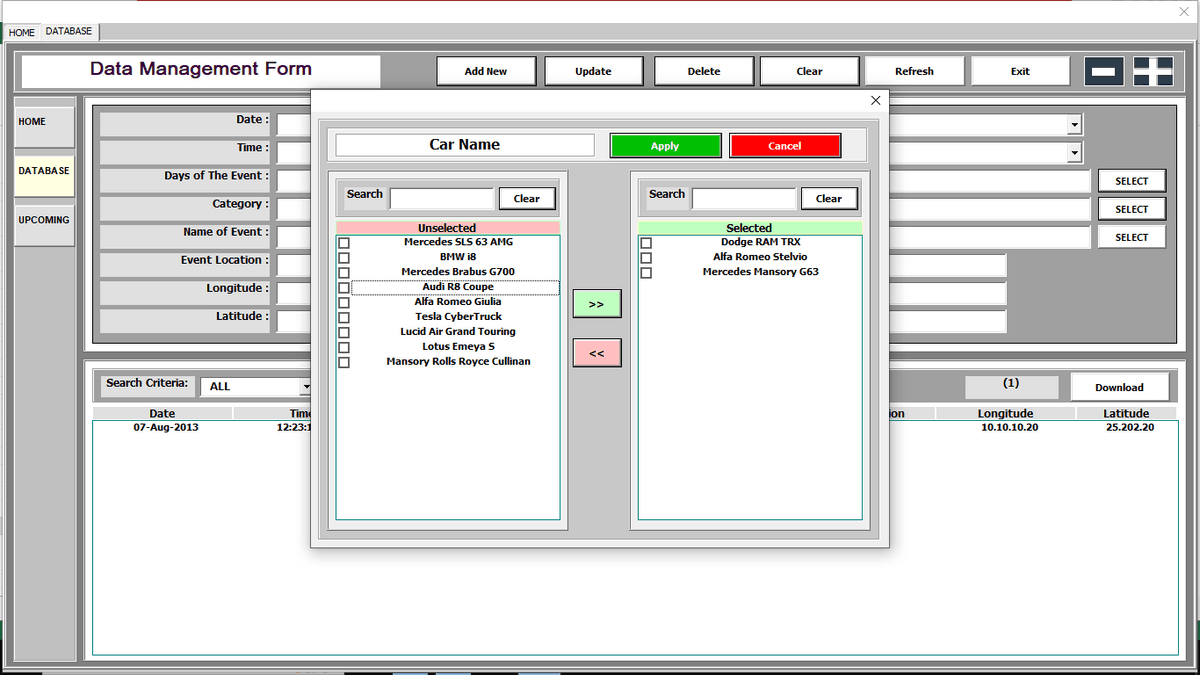Click the green Apply button
Viewport: 1200px width, 675px height.
tap(665, 146)
